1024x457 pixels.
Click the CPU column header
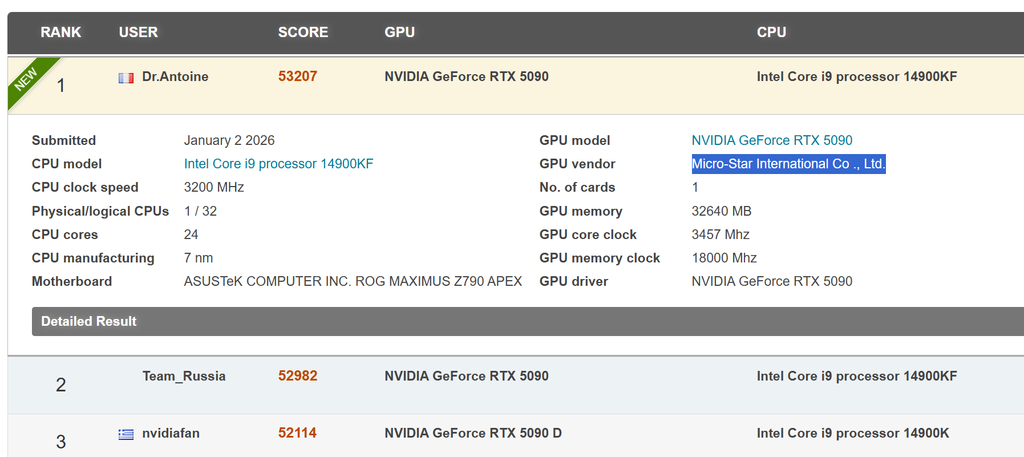coord(771,32)
